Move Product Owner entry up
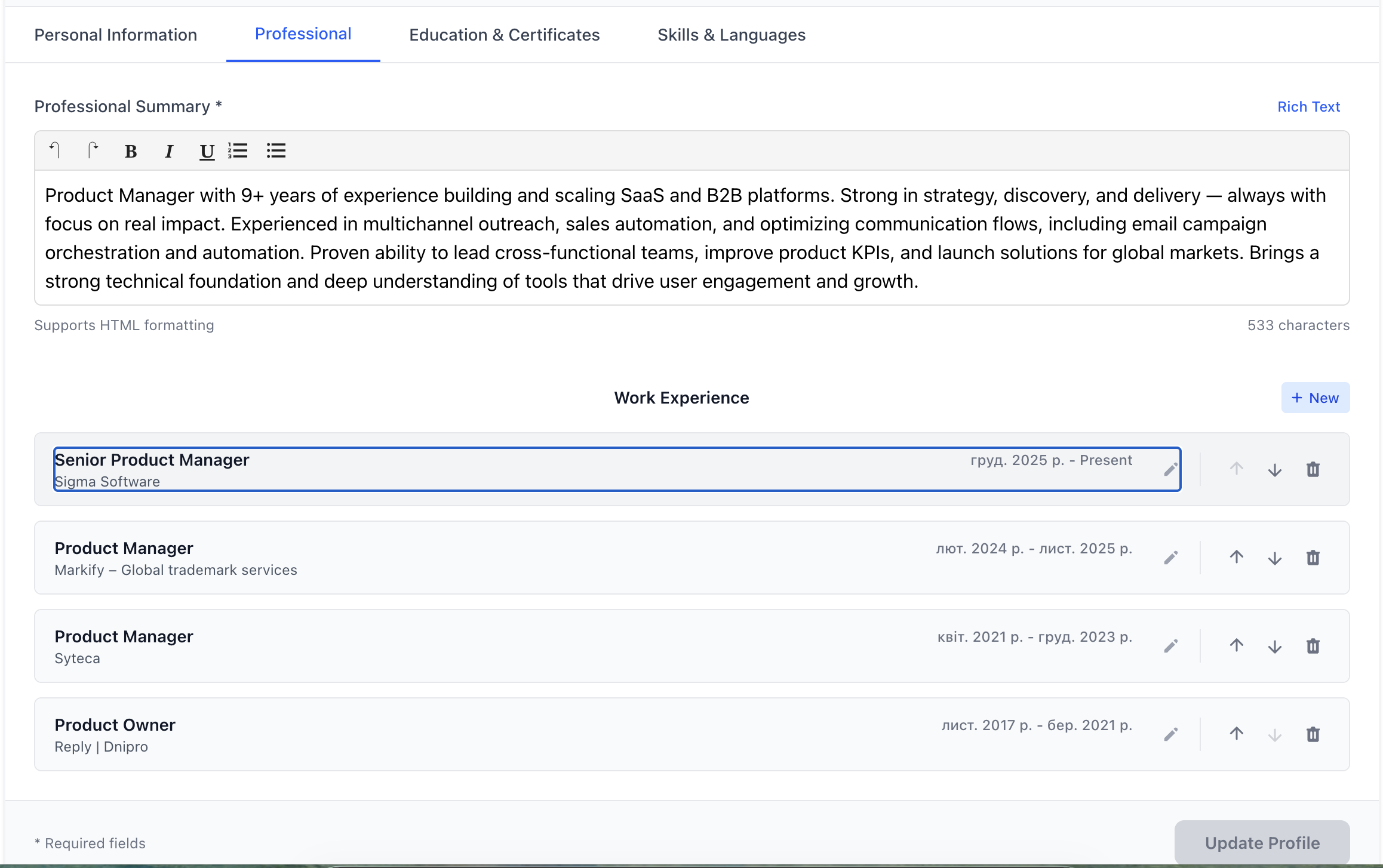This screenshot has width=1383, height=868. [x=1237, y=734]
